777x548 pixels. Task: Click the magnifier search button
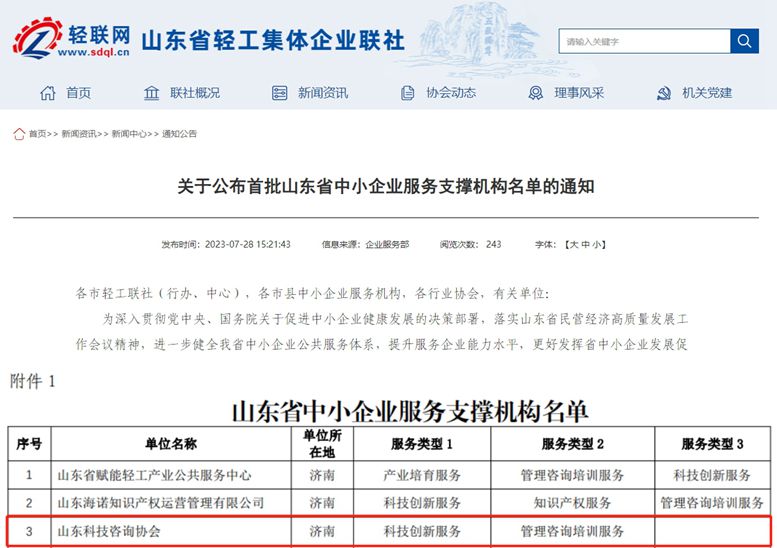click(744, 41)
